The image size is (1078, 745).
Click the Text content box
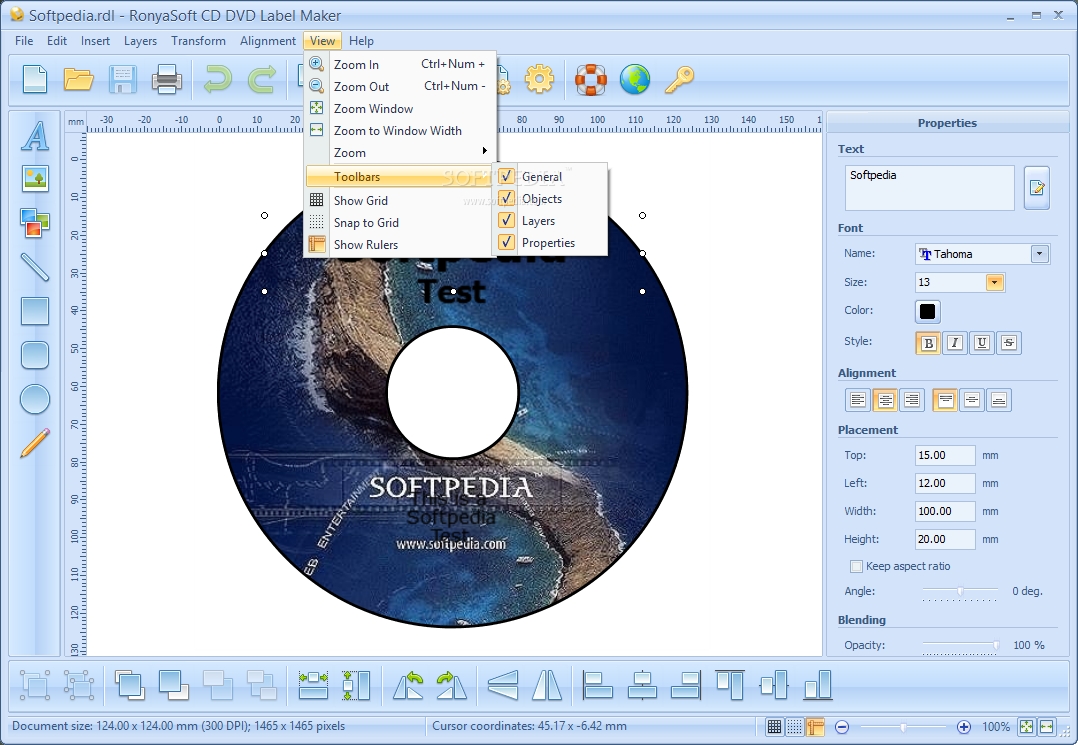click(x=930, y=188)
